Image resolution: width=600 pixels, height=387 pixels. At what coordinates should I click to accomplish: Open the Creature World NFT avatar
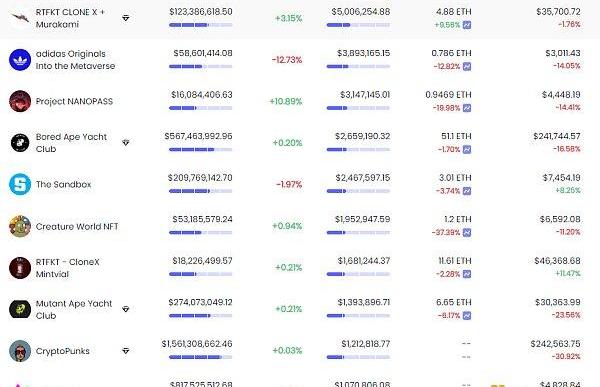[x=20, y=226]
